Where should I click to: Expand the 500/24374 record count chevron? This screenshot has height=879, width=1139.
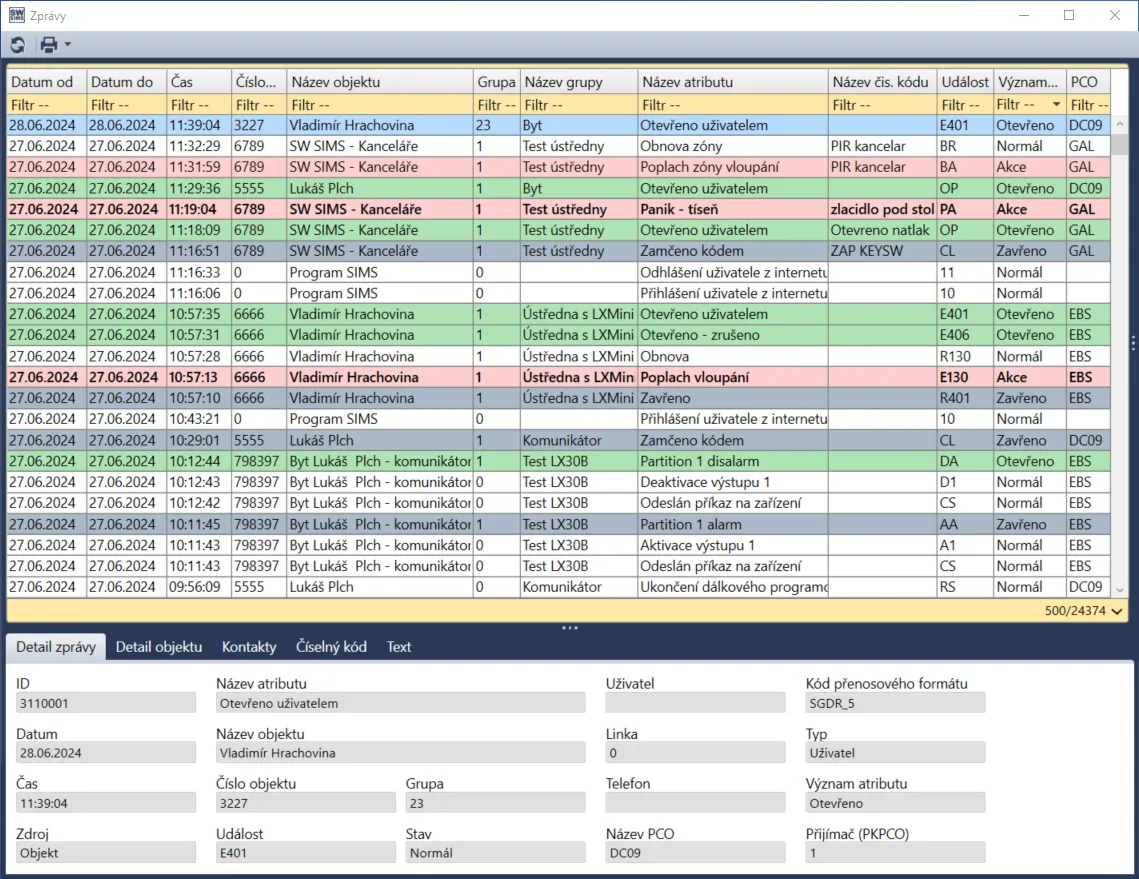1116,611
